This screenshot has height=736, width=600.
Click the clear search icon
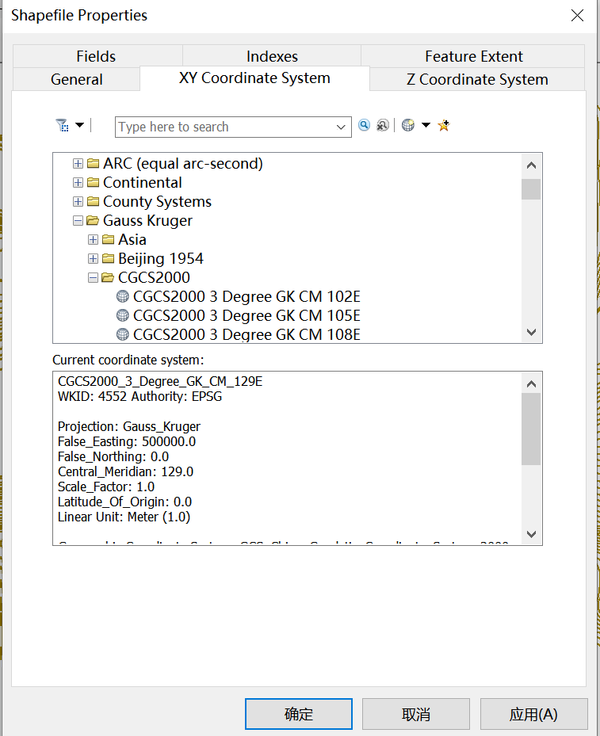click(382, 126)
